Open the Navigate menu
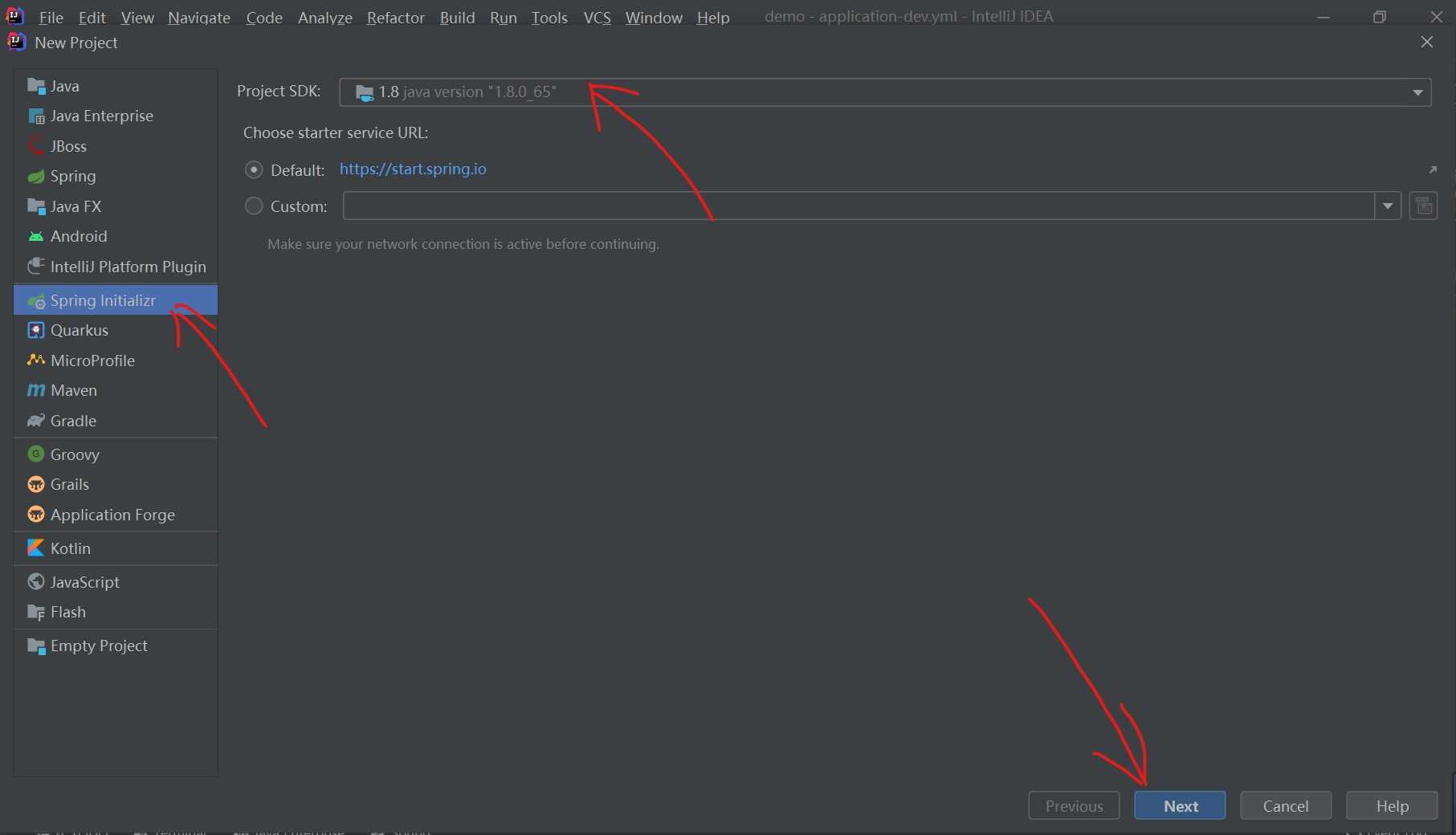 point(199,17)
